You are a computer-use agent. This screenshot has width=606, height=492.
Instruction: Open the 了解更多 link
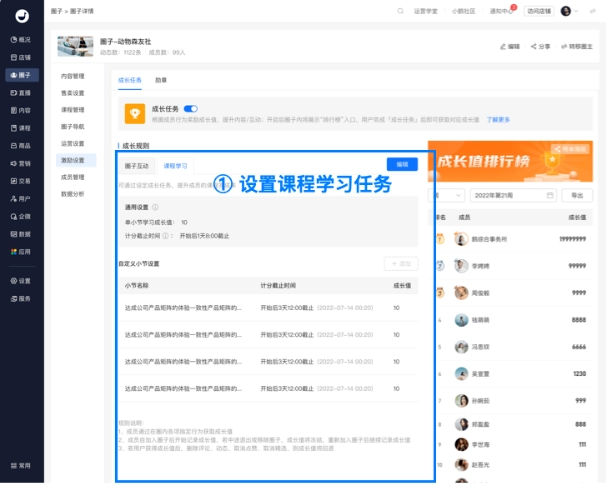[498, 120]
